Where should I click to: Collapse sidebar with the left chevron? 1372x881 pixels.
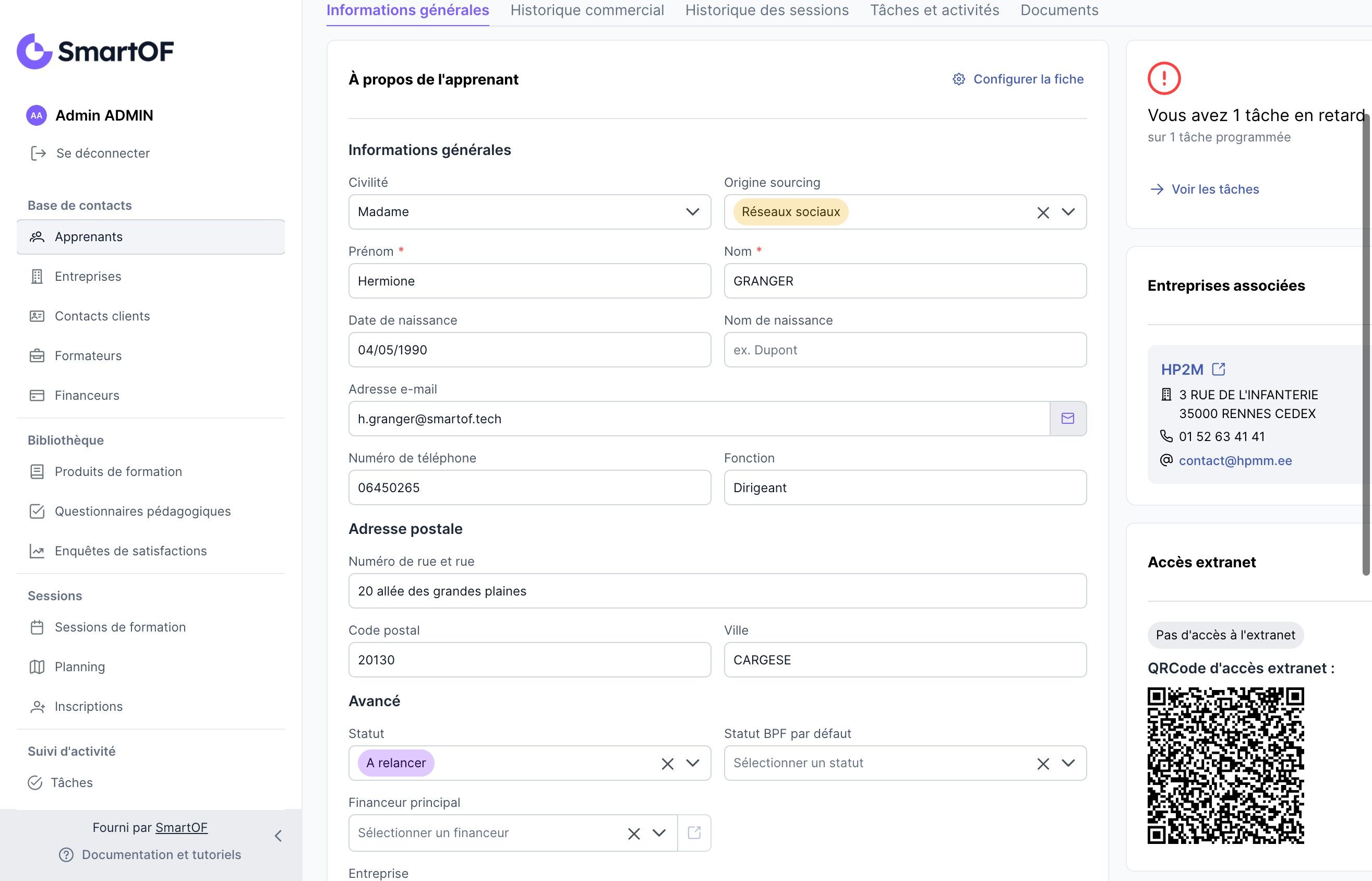coord(279,836)
